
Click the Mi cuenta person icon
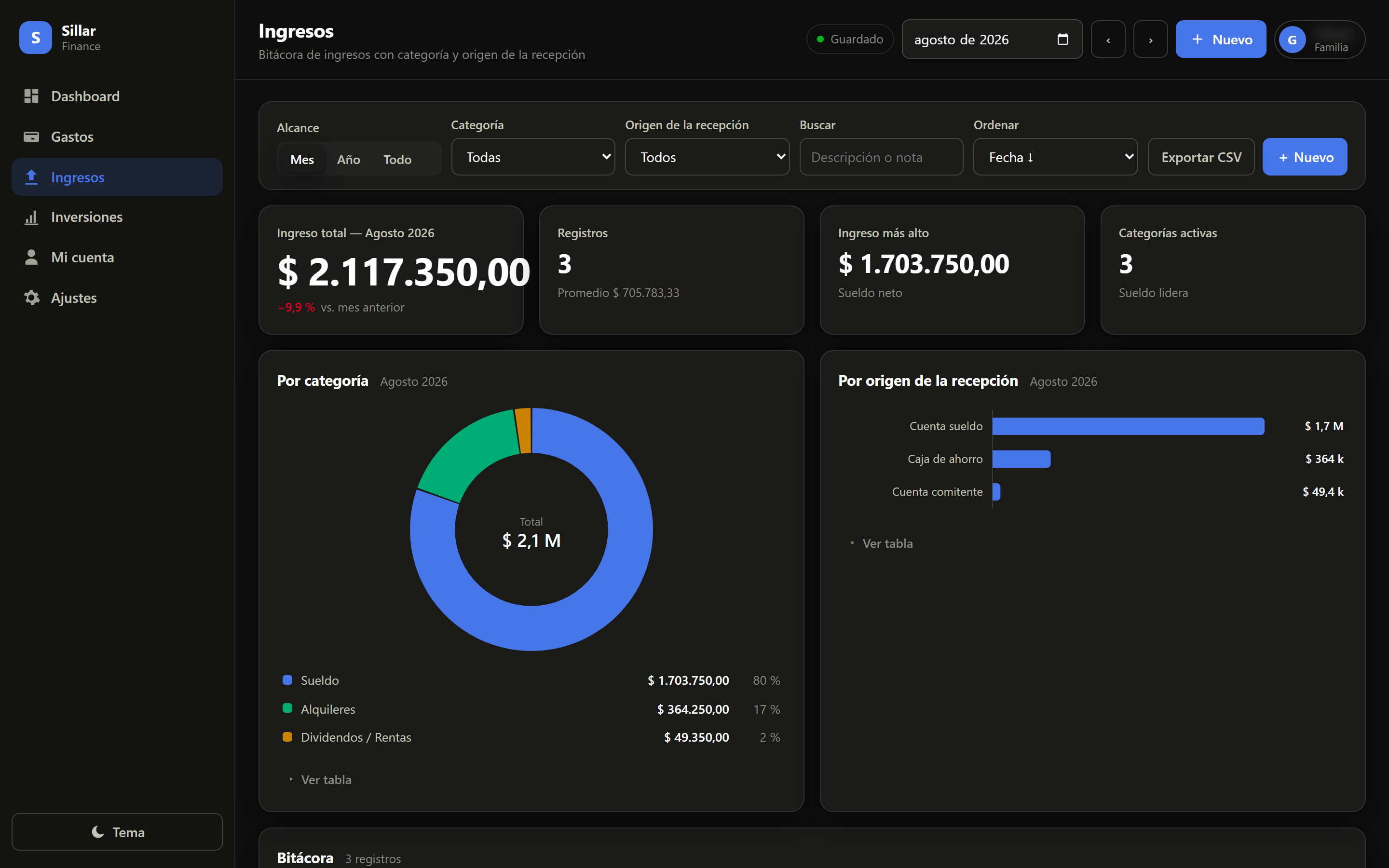(x=31, y=257)
